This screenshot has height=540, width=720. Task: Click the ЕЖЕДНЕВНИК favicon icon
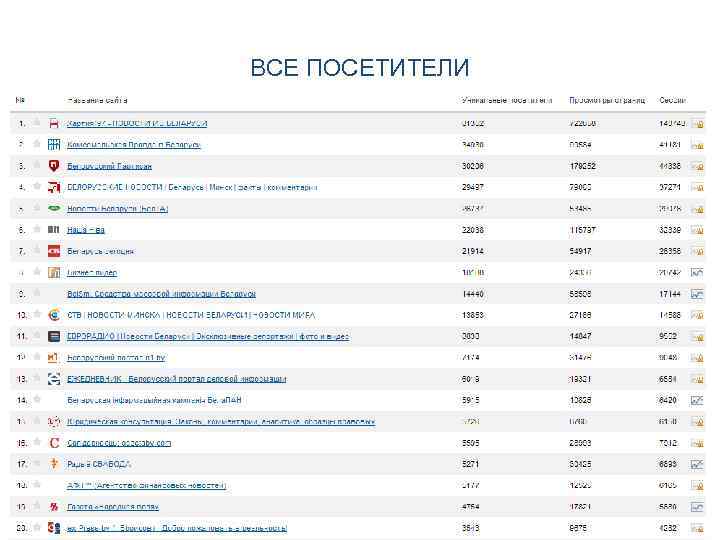pos(54,379)
